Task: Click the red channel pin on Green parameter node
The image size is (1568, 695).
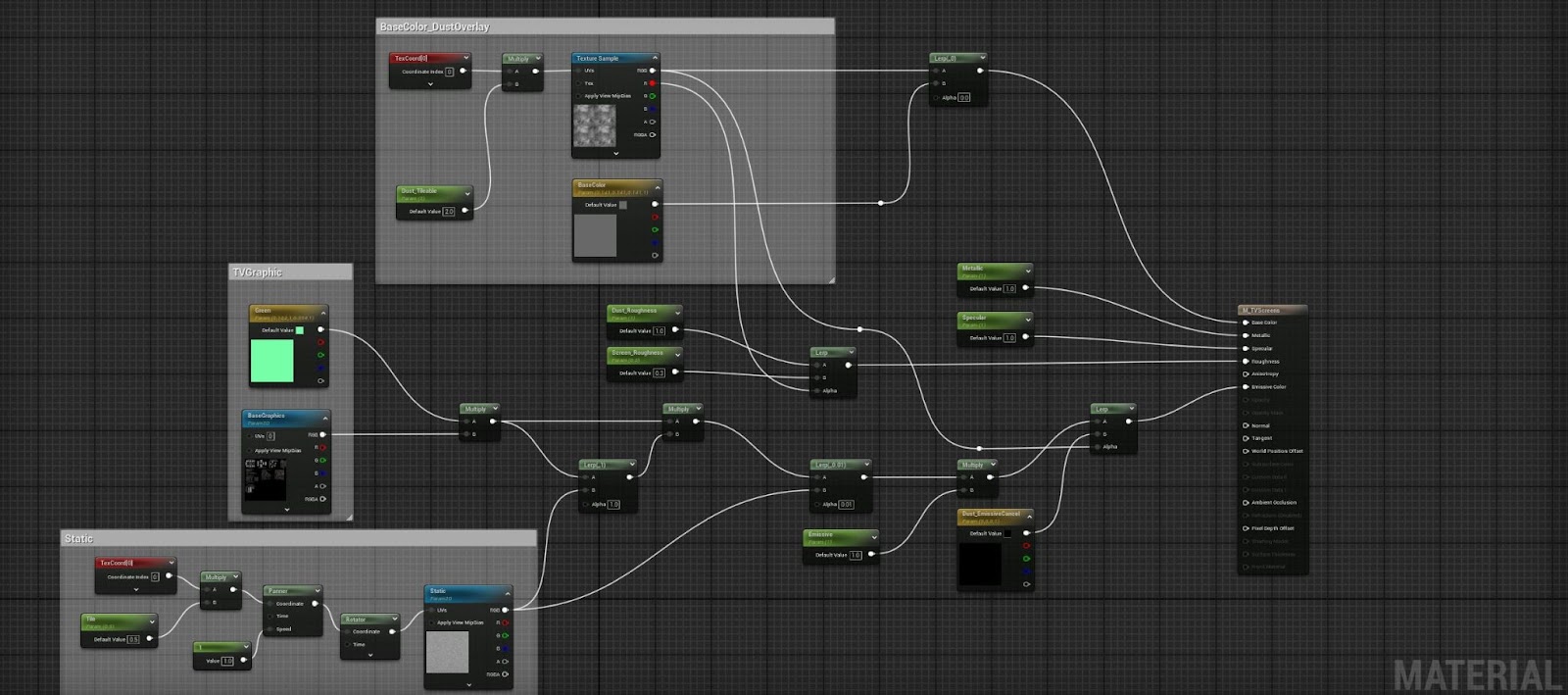Action: [320, 342]
